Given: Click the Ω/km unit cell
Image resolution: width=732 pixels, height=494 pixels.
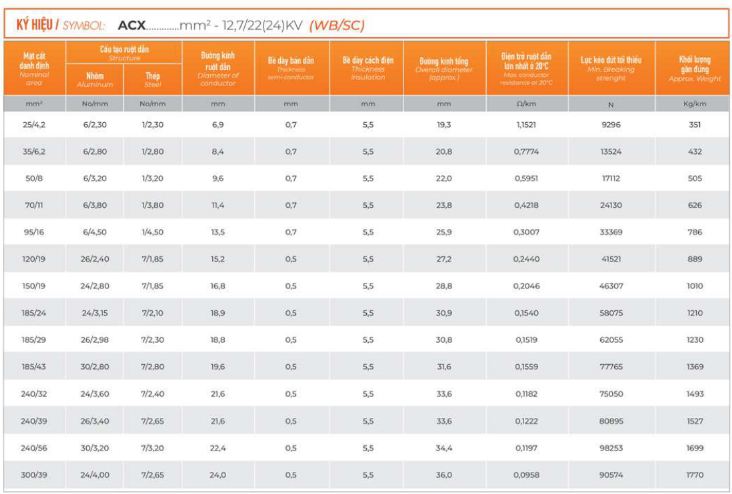Looking at the screenshot, I should pyautogui.click(x=526, y=104).
